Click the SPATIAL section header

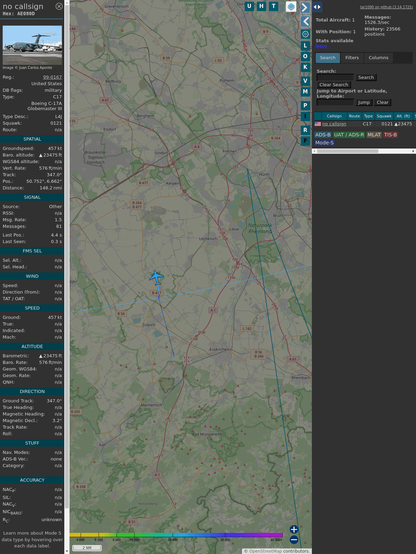click(x=32, y=139)
